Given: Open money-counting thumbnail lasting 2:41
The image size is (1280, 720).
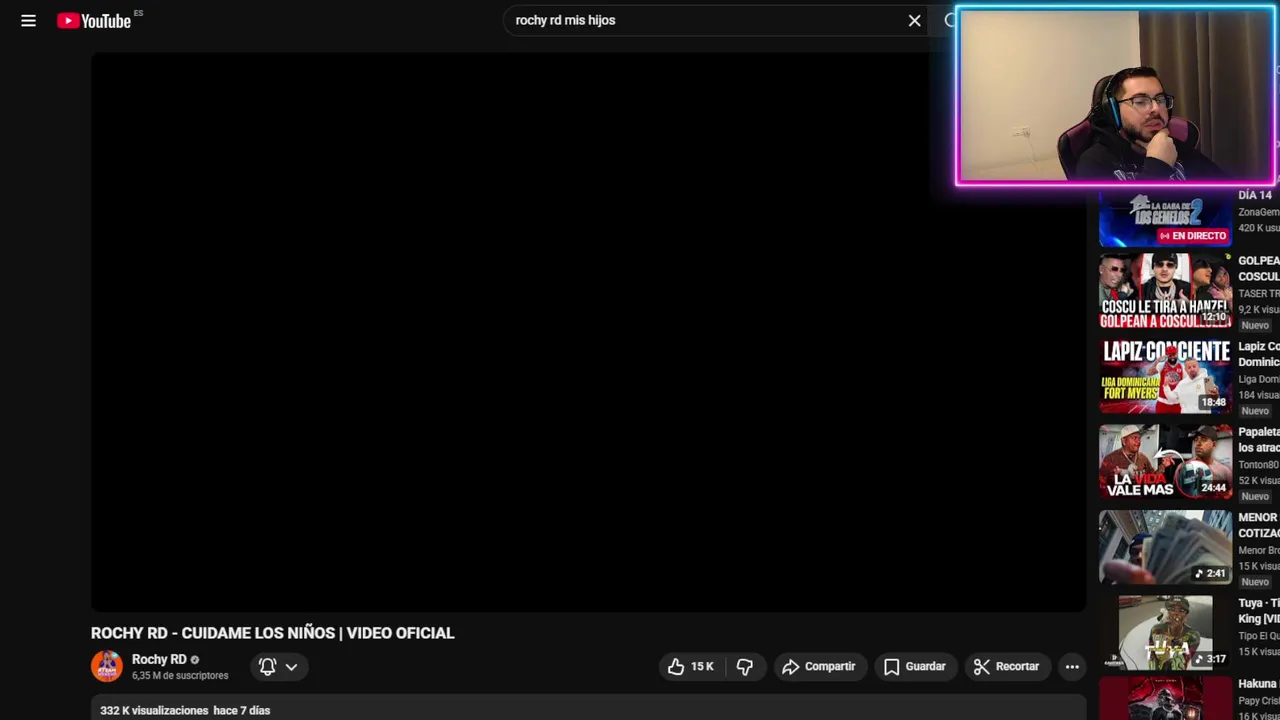Looking at the screenshot, I should [x=1166, y=548].
